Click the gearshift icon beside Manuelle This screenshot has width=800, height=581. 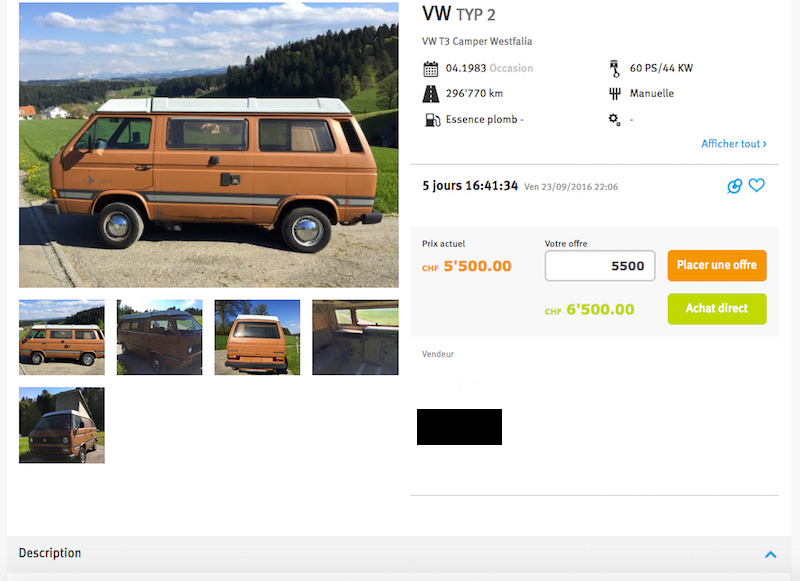pyautogui.click(x=615, y=94)
